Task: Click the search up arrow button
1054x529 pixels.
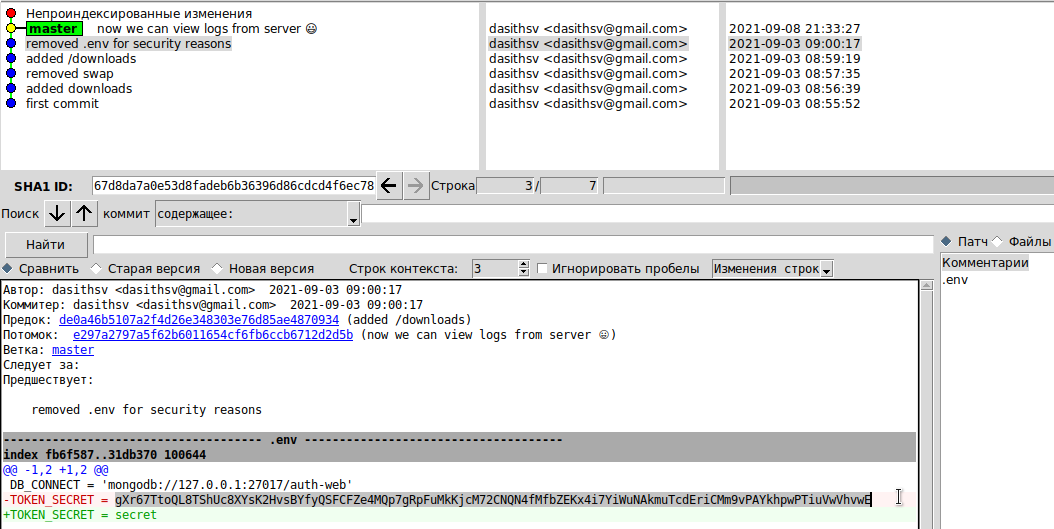Action: click(84, 213)
